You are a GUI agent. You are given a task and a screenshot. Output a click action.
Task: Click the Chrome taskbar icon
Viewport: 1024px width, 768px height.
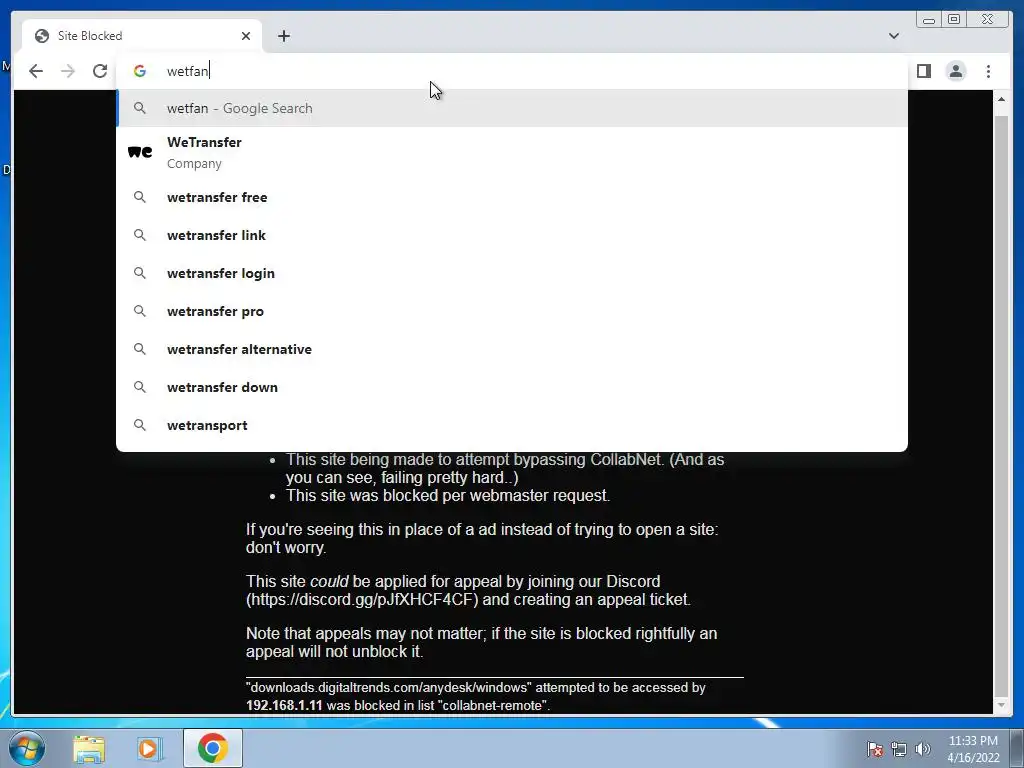coord(212,748)
